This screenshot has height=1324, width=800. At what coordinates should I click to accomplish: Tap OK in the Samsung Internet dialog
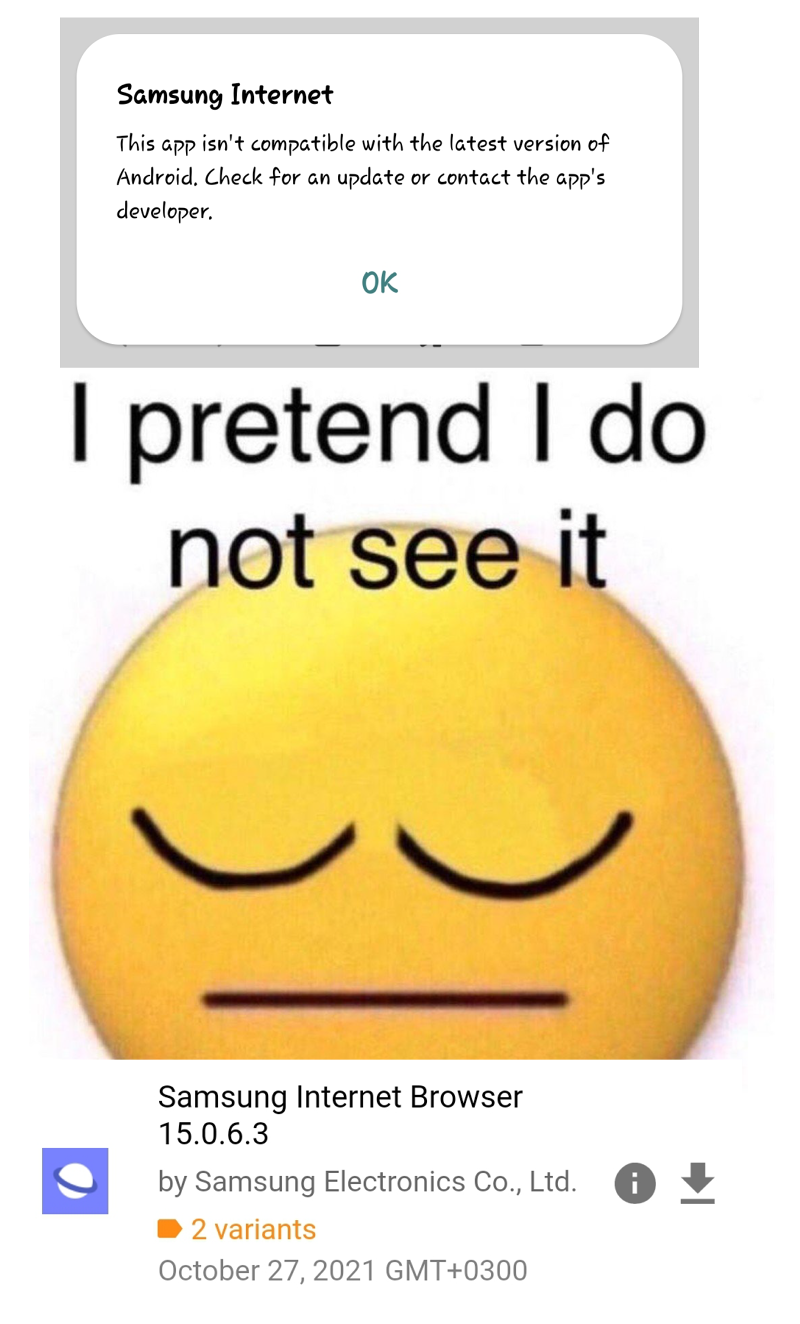[380, 283]
